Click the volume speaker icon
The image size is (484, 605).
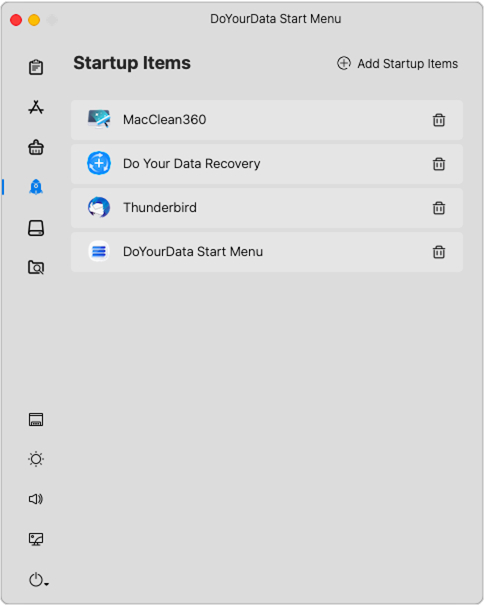coord(36,499)
